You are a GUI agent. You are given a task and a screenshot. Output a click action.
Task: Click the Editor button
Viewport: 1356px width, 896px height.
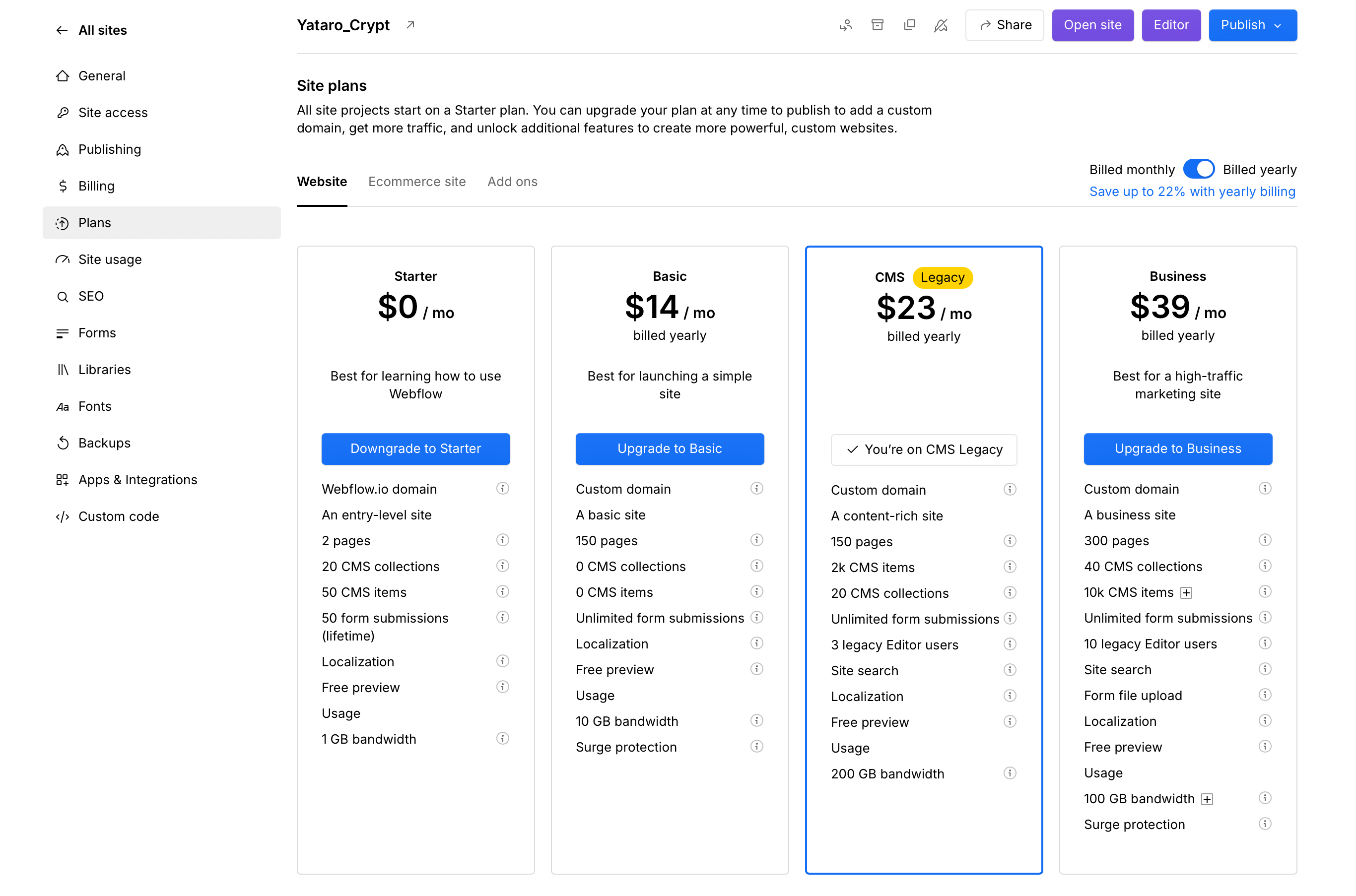coord(1171,25)
